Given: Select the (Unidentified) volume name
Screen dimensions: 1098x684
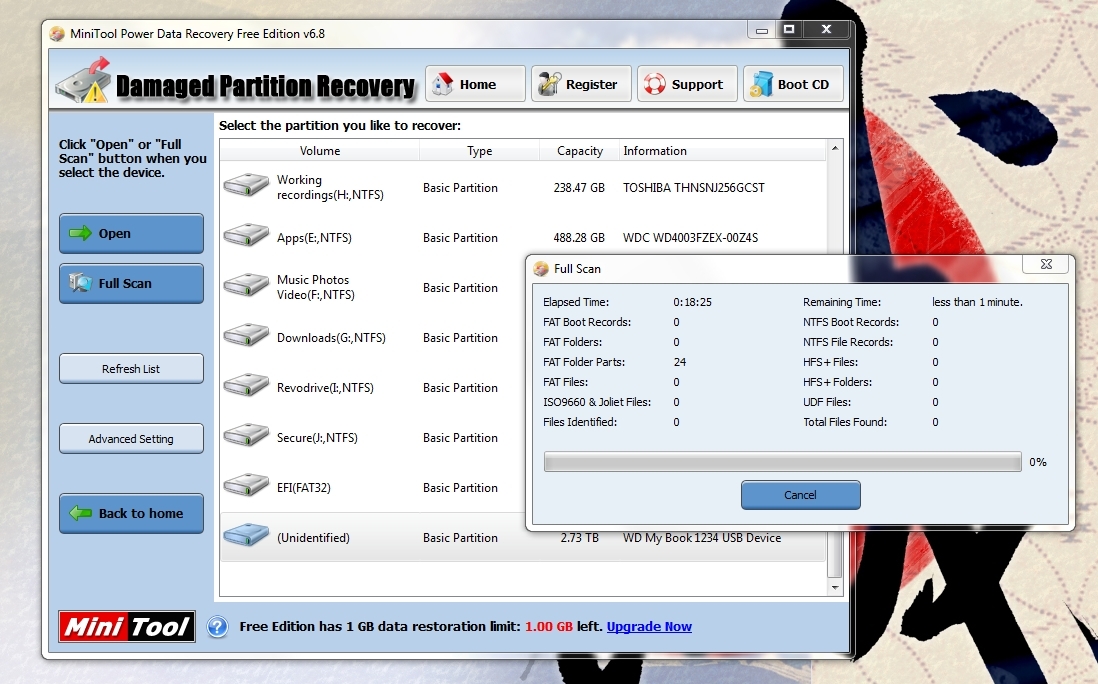Looking at the screenshot, I should (313, 538).
